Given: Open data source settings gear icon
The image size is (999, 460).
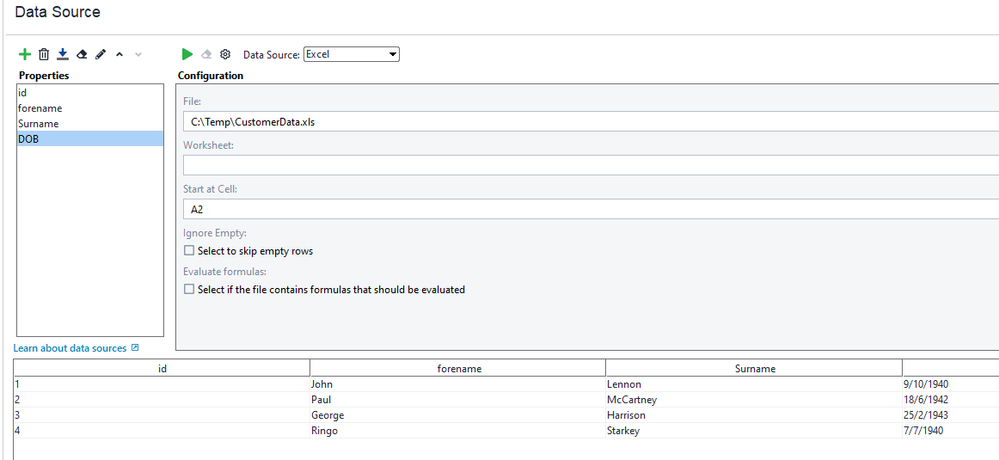Looking at the screenshot, I should 225,54.
